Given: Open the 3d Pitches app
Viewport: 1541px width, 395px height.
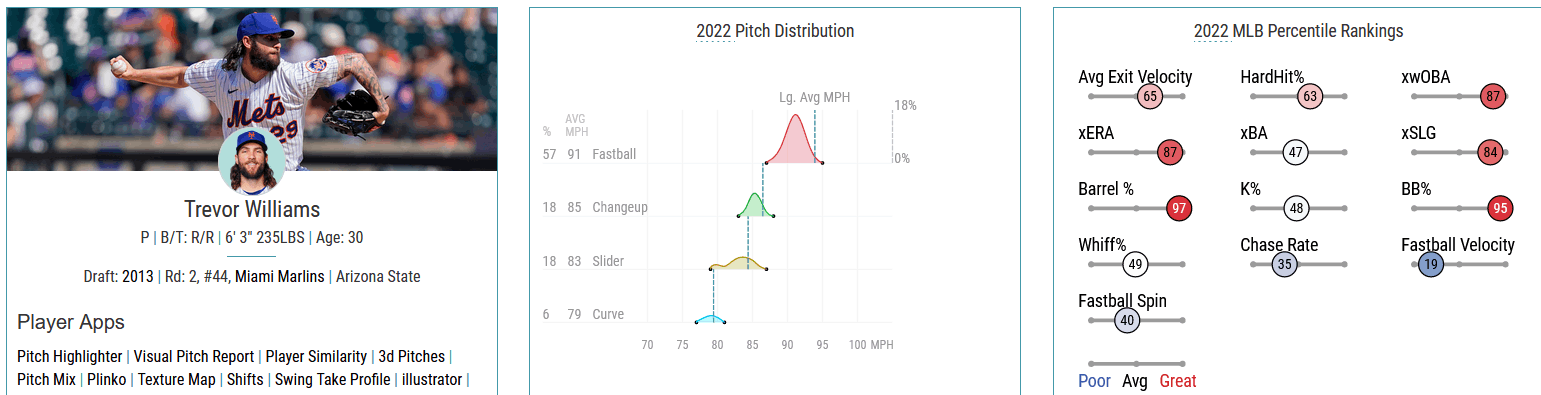Looking at the screenshot, I should (x=412, y=356).
